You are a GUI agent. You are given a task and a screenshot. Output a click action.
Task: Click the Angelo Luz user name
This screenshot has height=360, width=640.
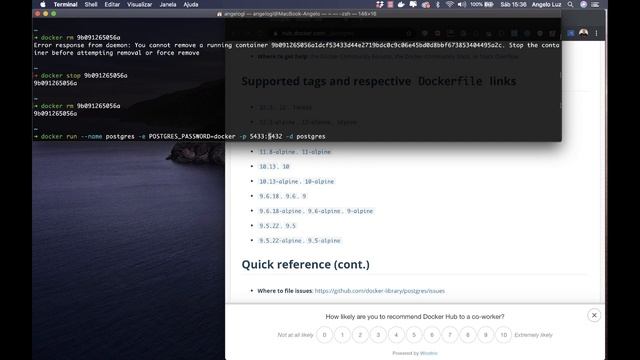point(547,4)
